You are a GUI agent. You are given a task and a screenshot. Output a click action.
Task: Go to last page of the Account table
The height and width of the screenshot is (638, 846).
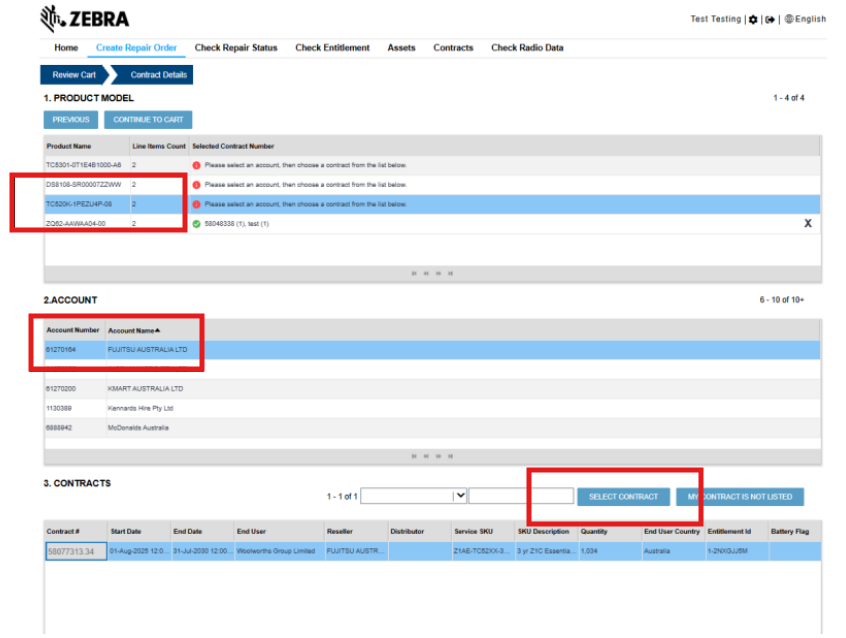click(451, 456)
